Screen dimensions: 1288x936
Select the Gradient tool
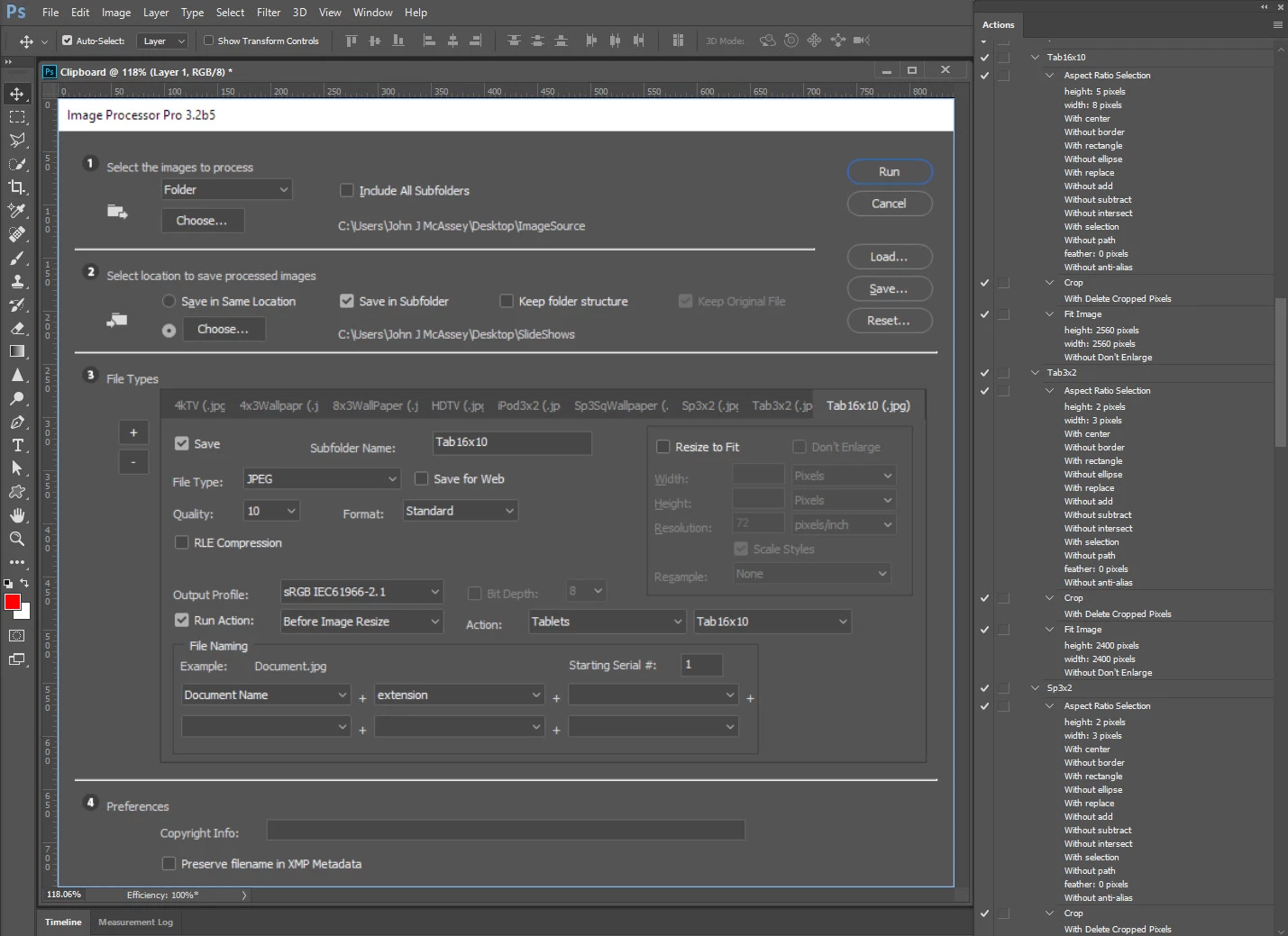point(17,351)
